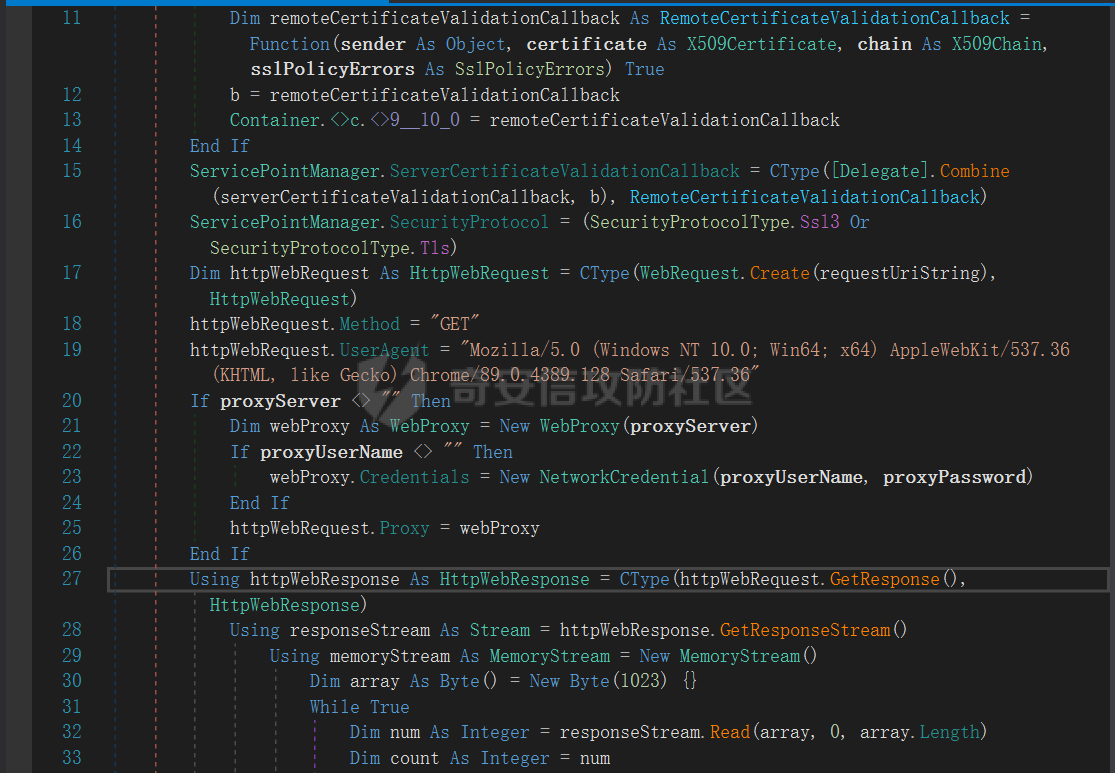Click line number 33 in the gutter
Screen dimensions: 1115x773
point(71,758)
